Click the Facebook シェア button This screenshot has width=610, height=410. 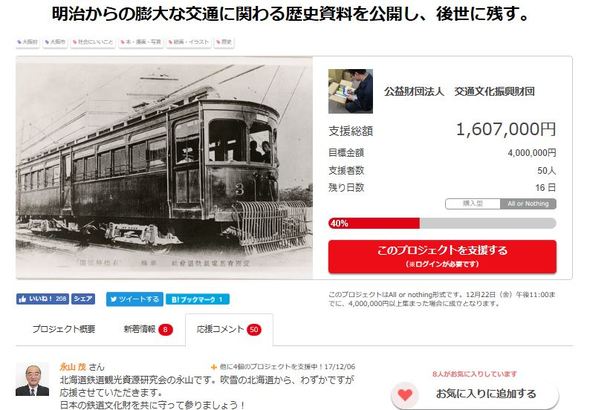point(83,299)
